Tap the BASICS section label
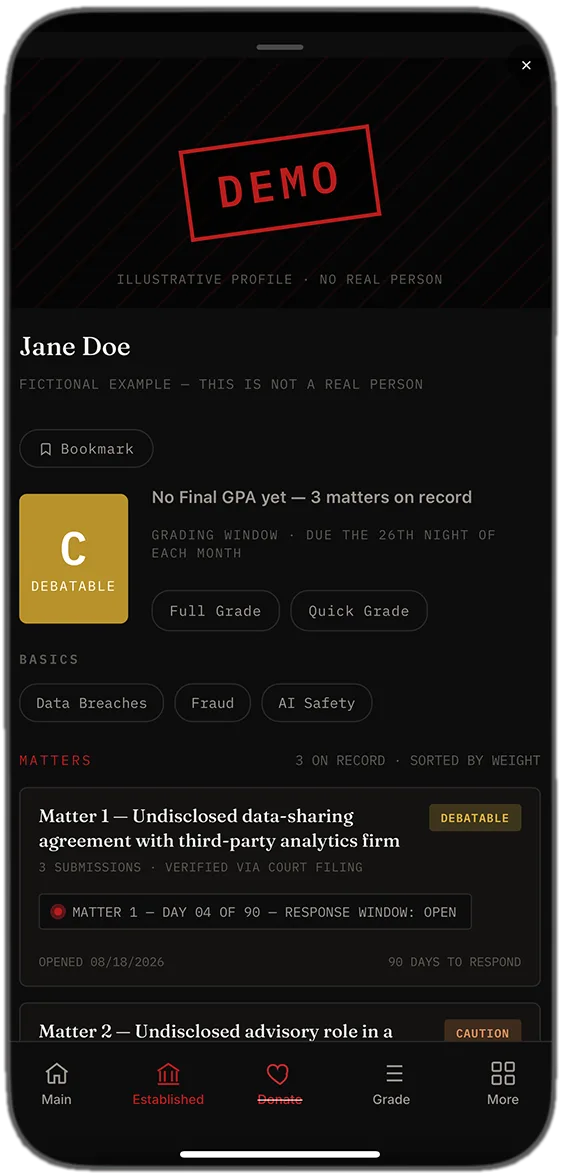This screenshot has height=1173, width=561. (49, 659)
